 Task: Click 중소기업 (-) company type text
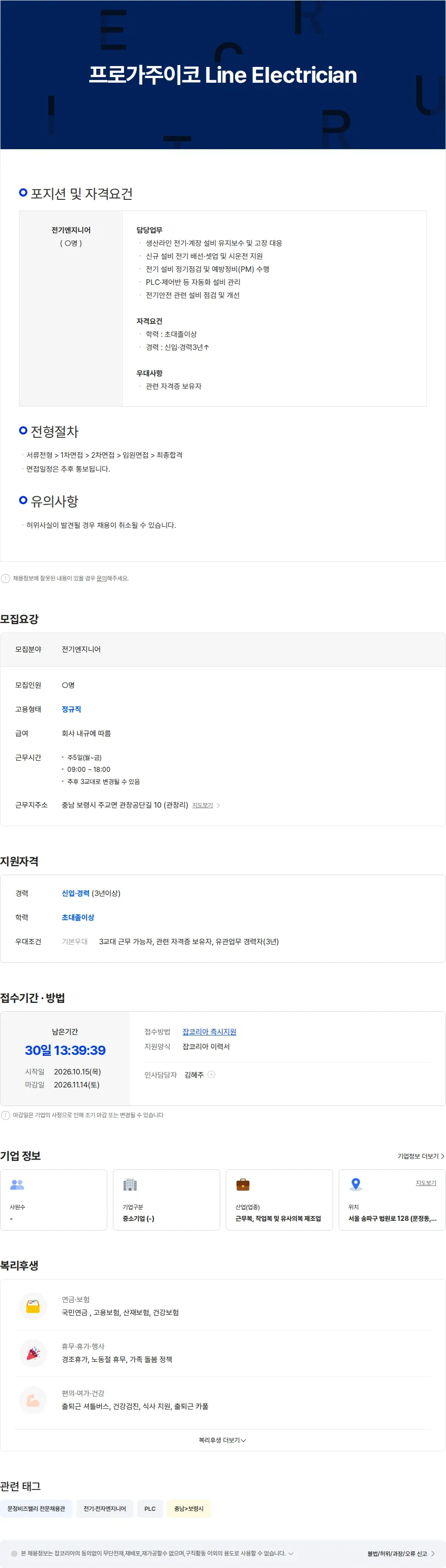[x=138, y=1219]
